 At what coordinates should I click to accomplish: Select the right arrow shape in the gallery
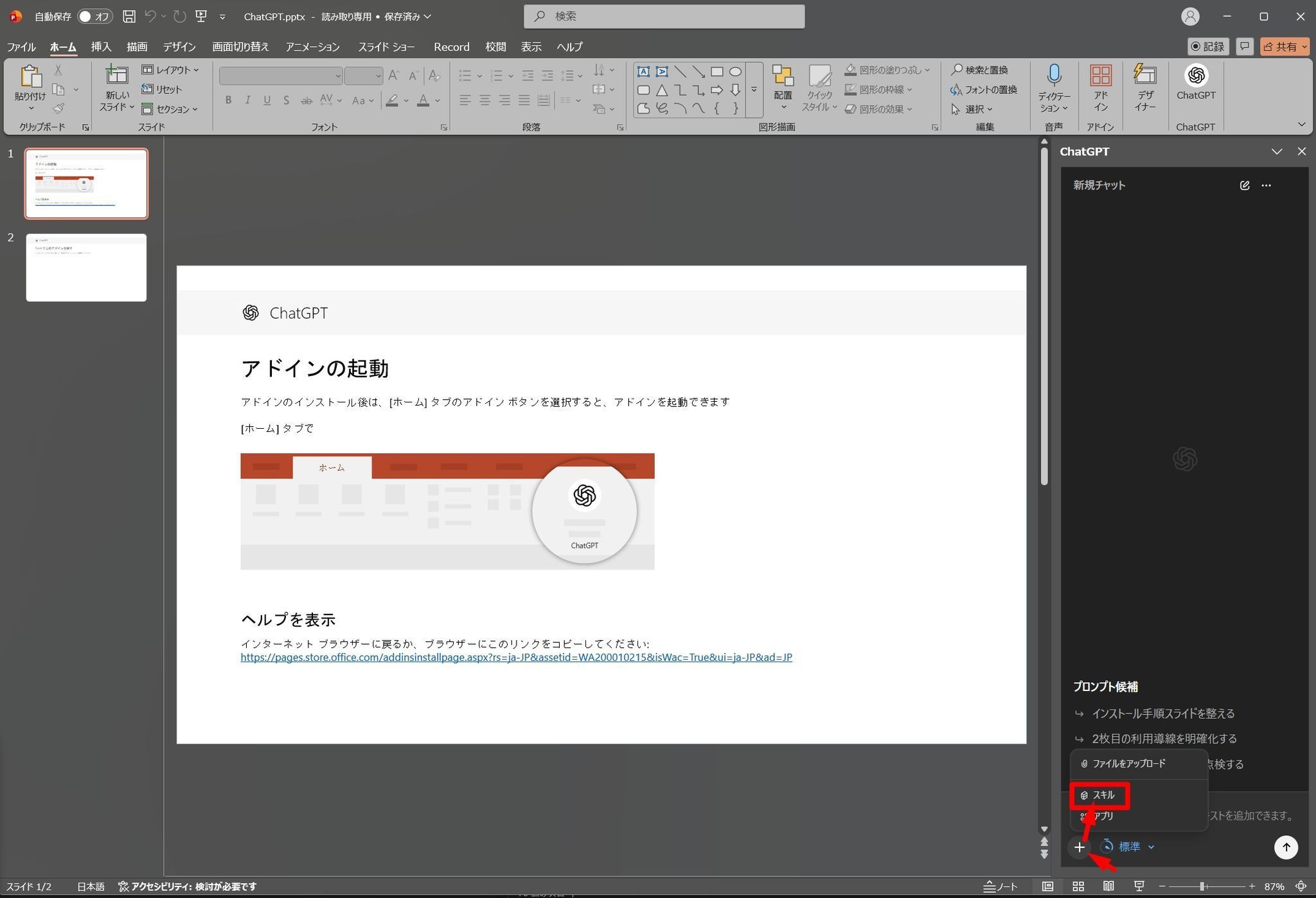(x=716, y=90)
